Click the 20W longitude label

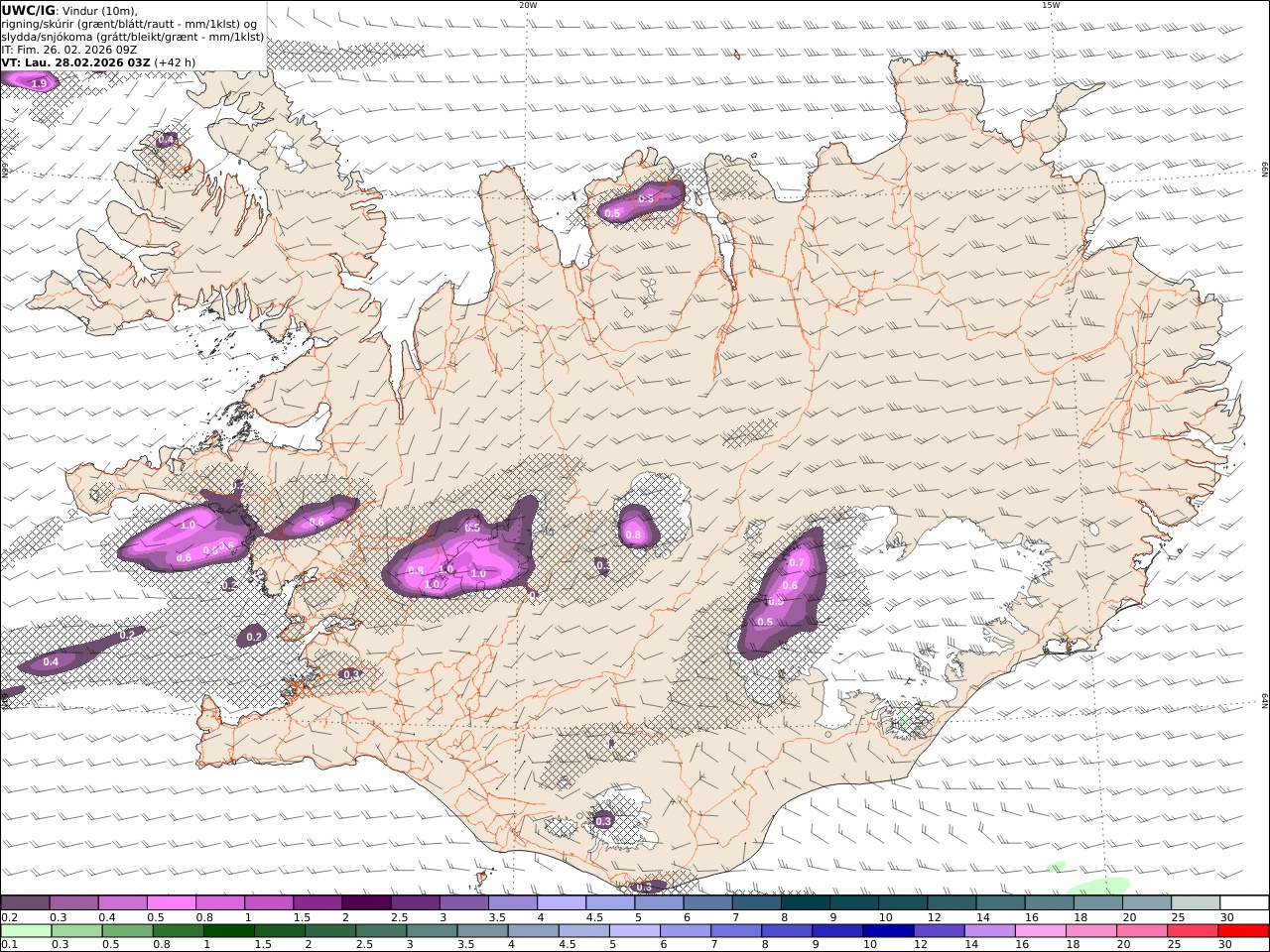pyautogui.click(x=528, y=5)
